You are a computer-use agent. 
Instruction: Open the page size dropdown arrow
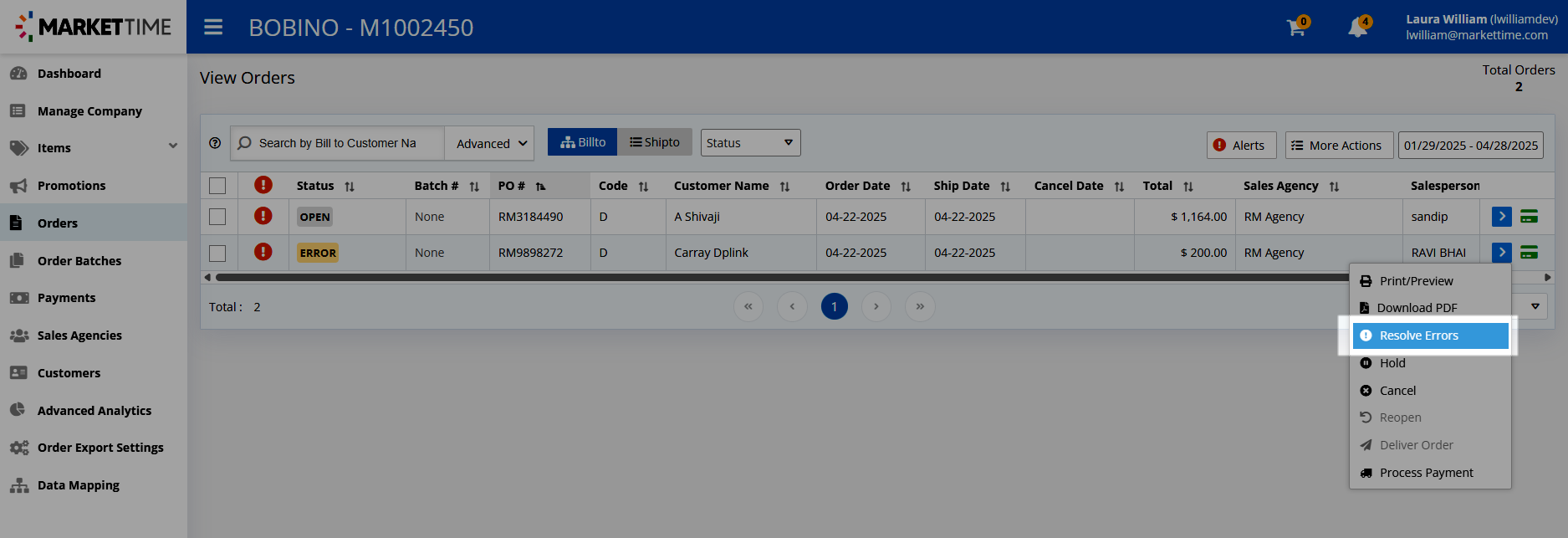point(1535,306)
